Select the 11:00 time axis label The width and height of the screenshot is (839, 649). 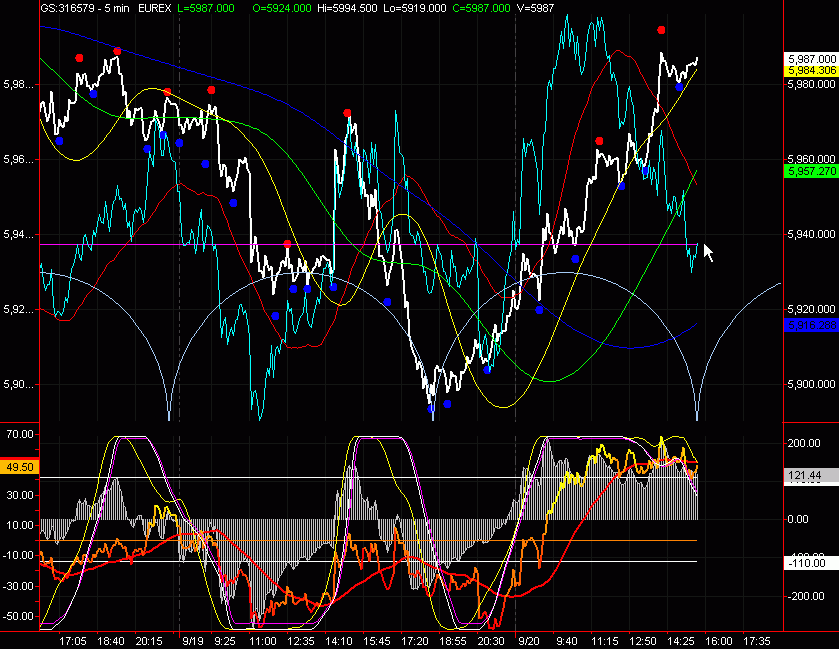263,641
